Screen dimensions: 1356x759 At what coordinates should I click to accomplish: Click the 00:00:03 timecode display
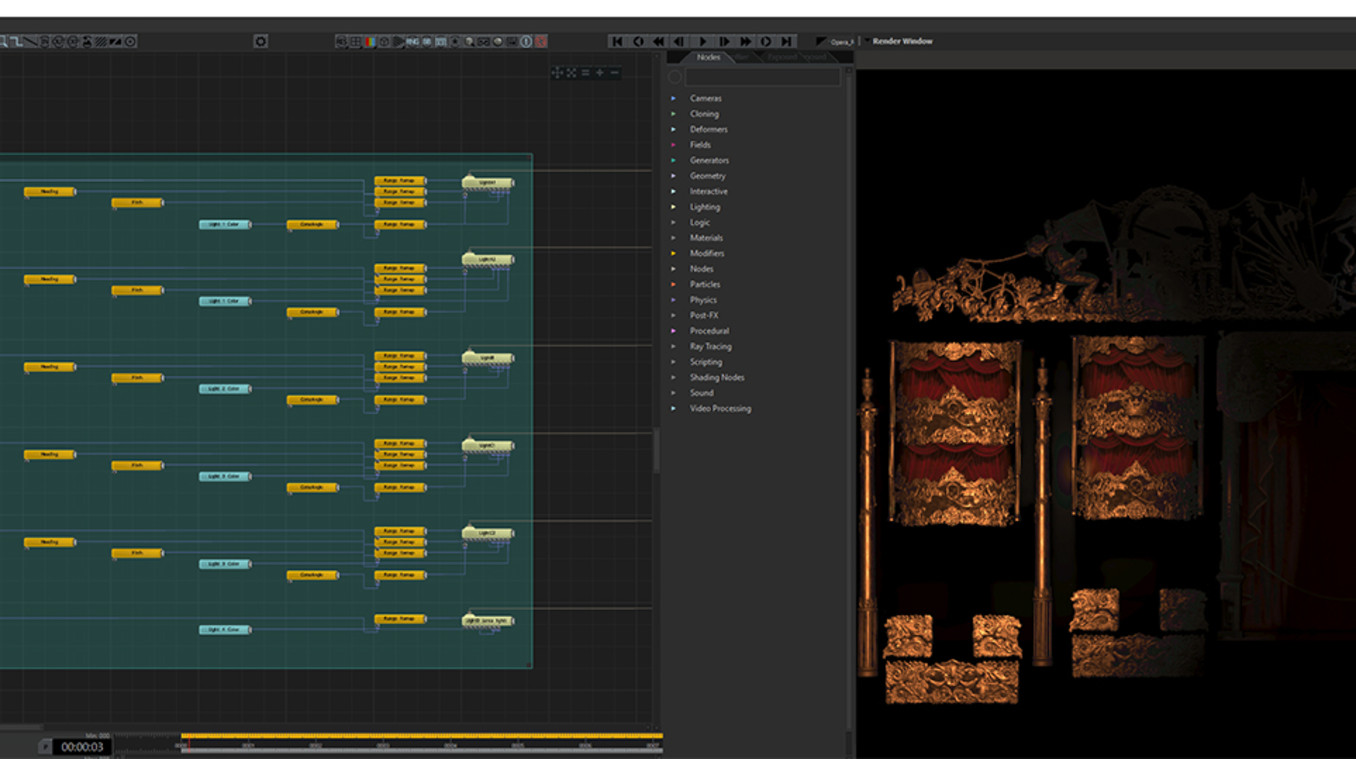pyautogui.click(x=82, y=747)
